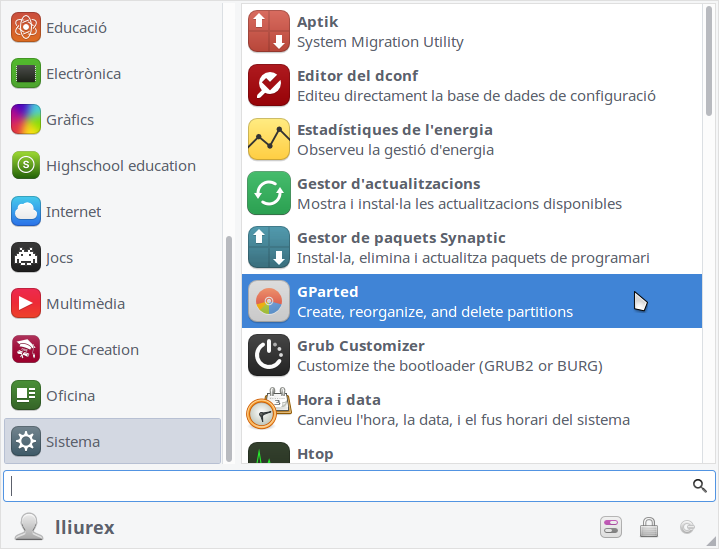Open the ODE Creation category
The width and height of the screenshot is (719, 549).
tap(92, 350)
